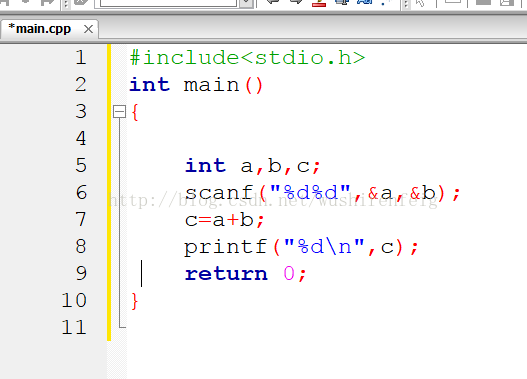The height and width of the screenshot is (379, 527).
Task: Click line number 4 in the margin
Action: pyautogui.click(x=81, y=138)
